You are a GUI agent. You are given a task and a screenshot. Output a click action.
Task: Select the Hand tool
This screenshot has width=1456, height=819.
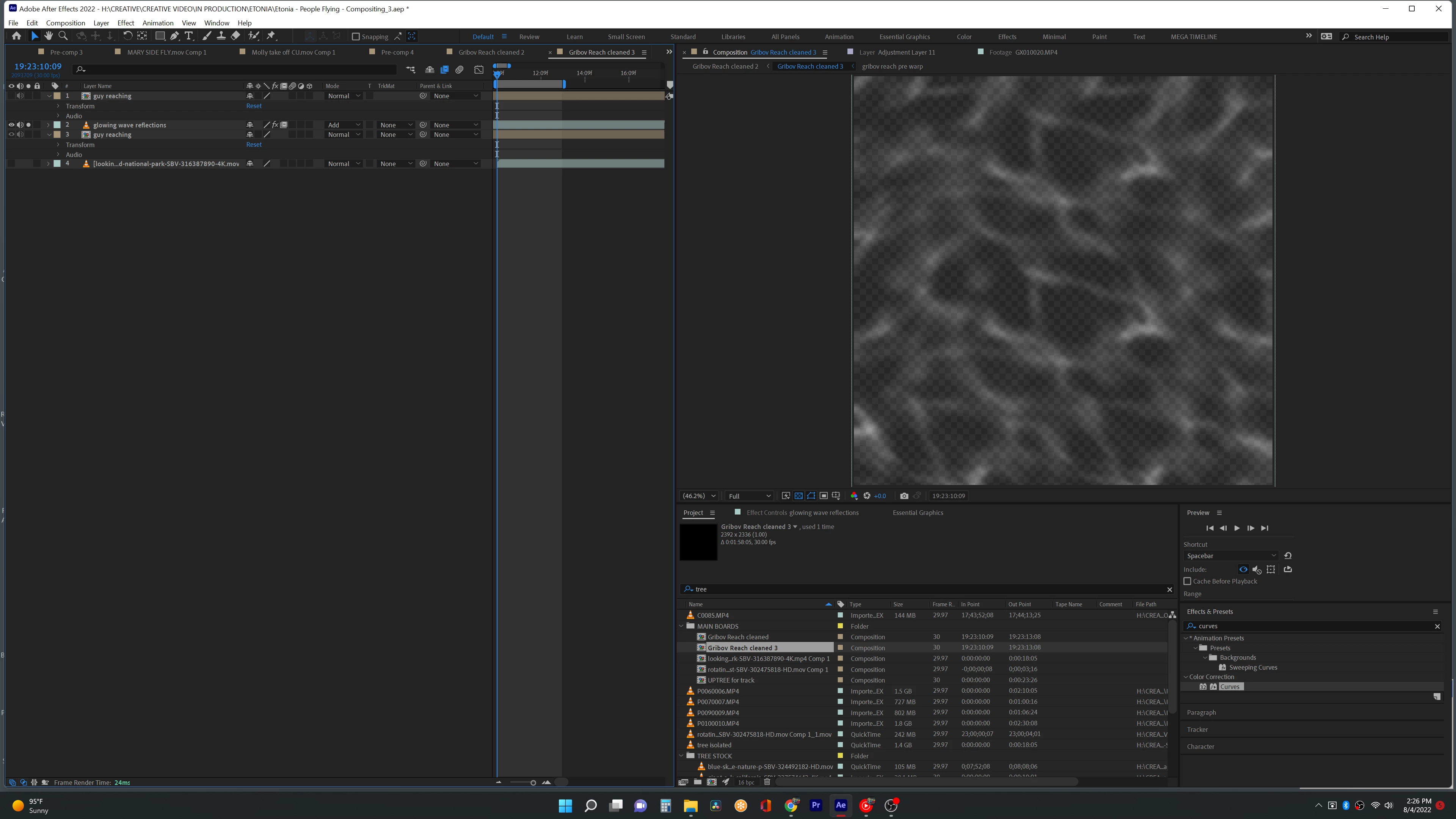tap(49, 36)
